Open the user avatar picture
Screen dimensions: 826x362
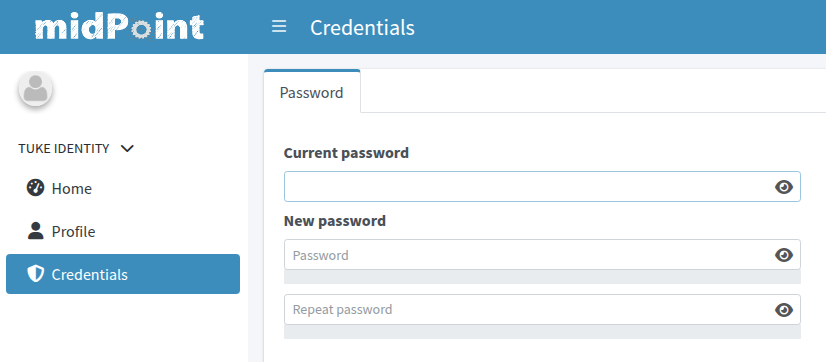click(x=35, y=89)
